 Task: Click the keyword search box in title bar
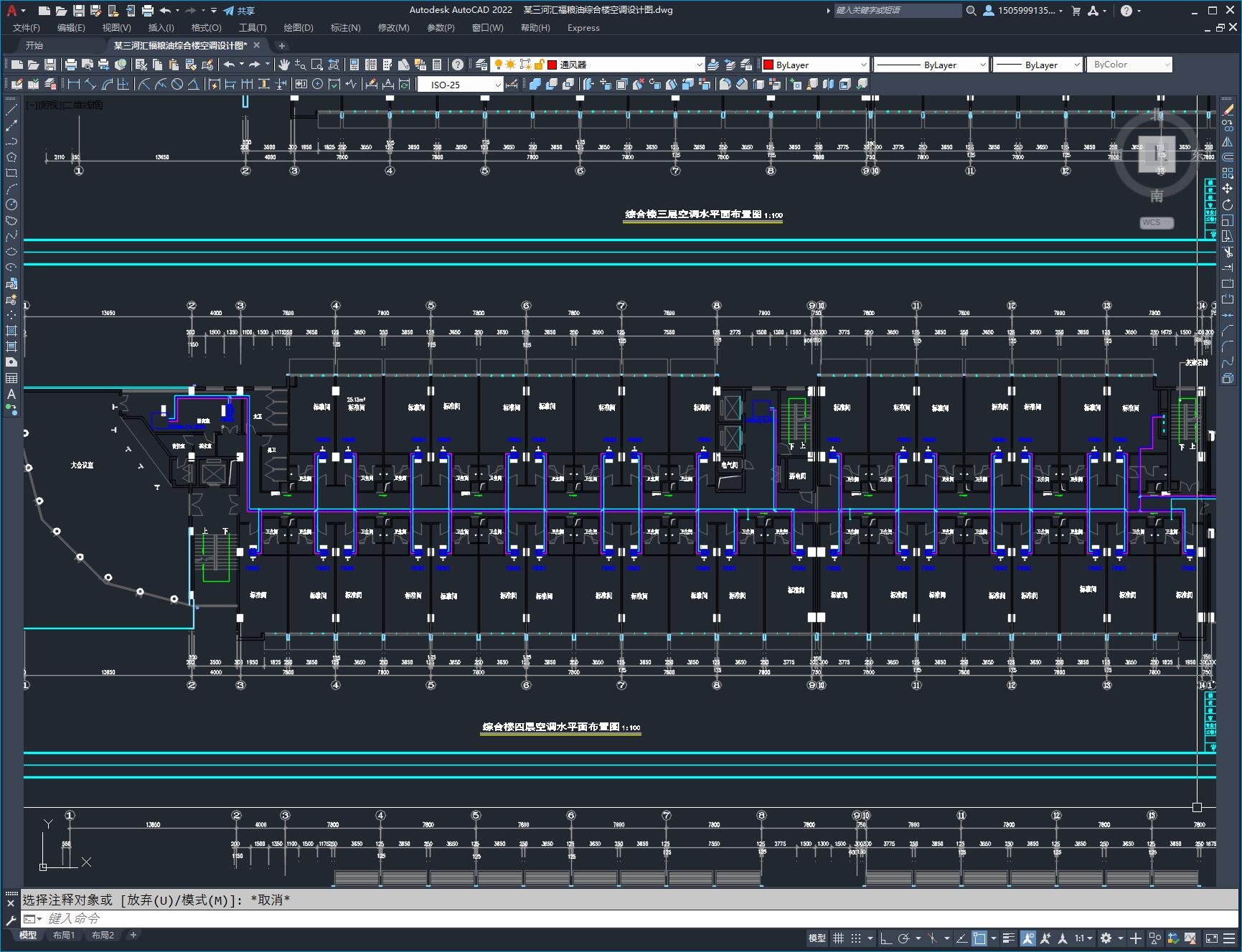[x=898, y=11]
